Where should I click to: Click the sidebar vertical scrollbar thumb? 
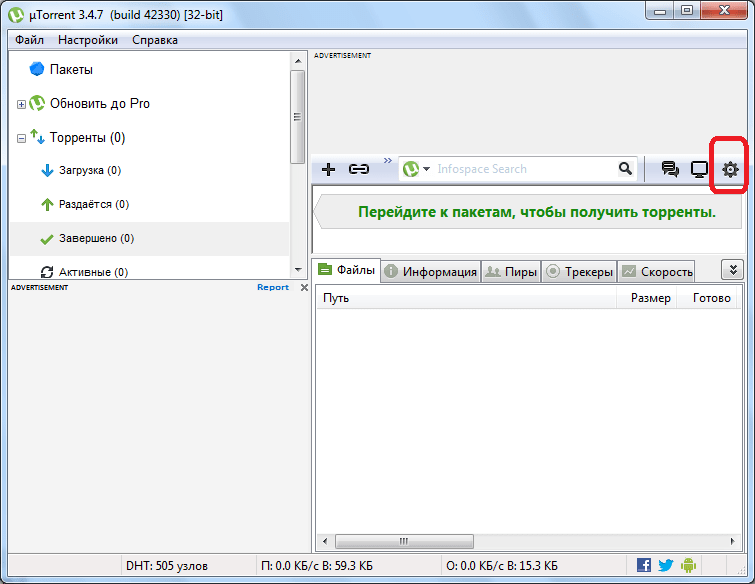tap(298, 117)
